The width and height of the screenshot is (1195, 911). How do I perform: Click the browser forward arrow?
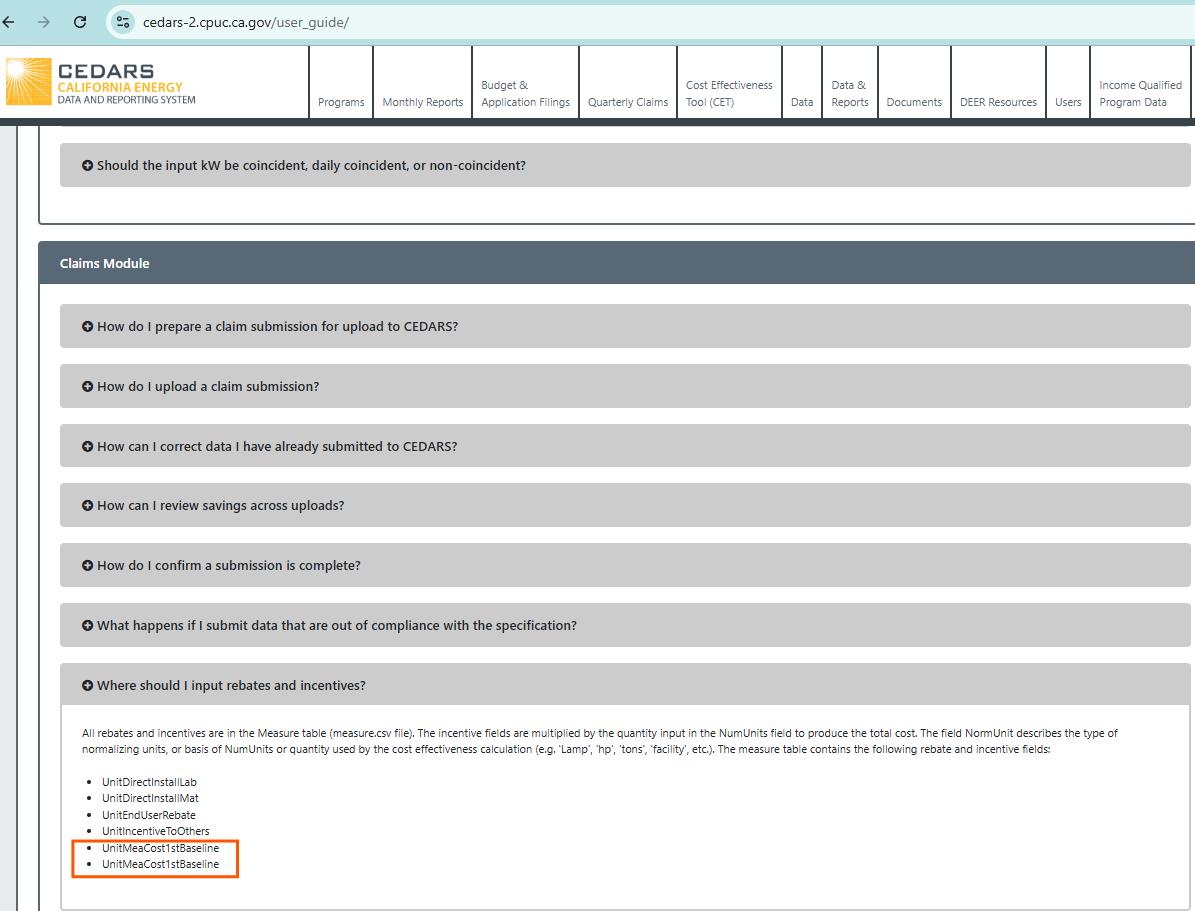pyautogui.click(x=43, y=22)
